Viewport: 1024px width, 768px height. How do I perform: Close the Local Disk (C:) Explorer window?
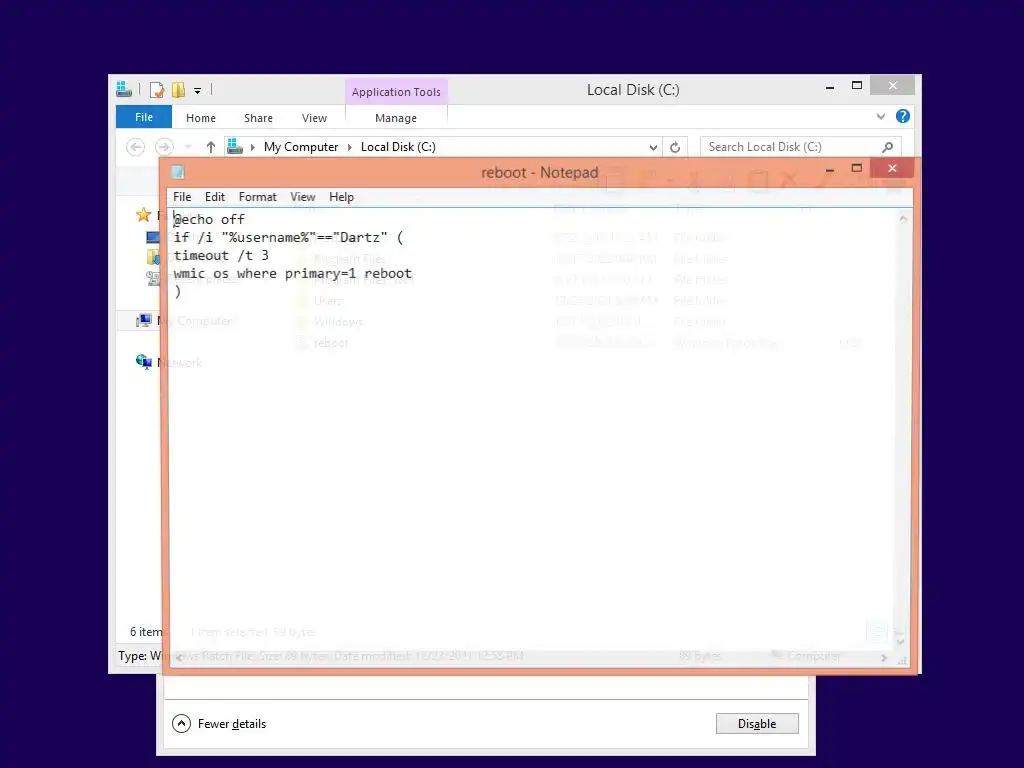click(x=893, y=86)
